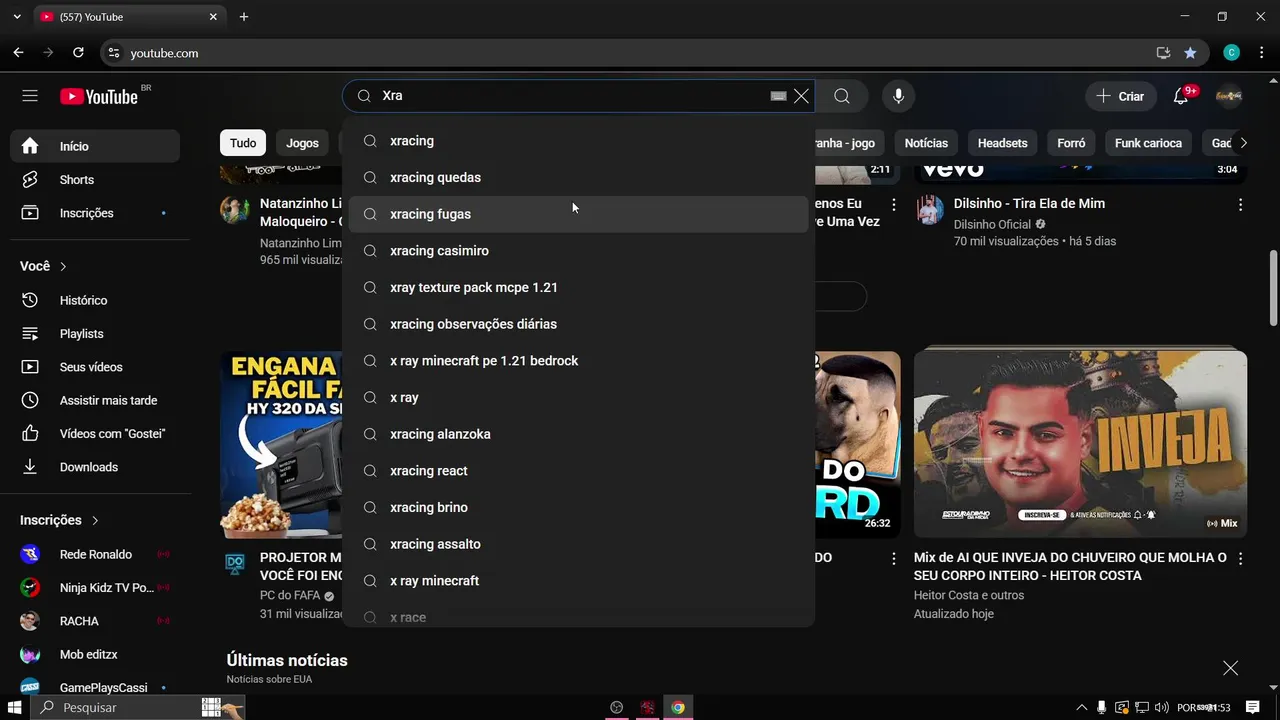Select the Tudo filter chip

tap(243, 143)
